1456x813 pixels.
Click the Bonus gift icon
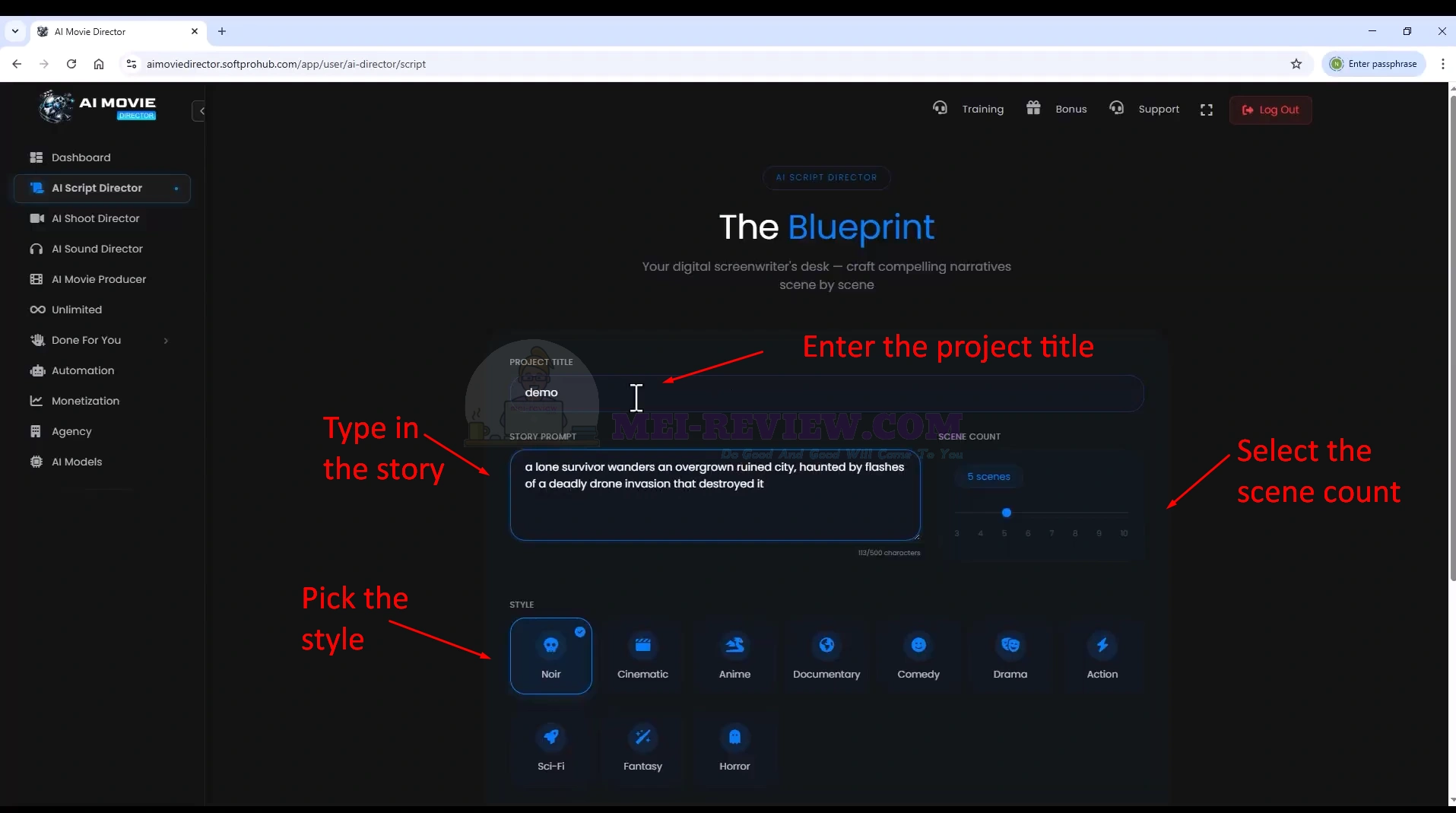(x=1033, y=108)
